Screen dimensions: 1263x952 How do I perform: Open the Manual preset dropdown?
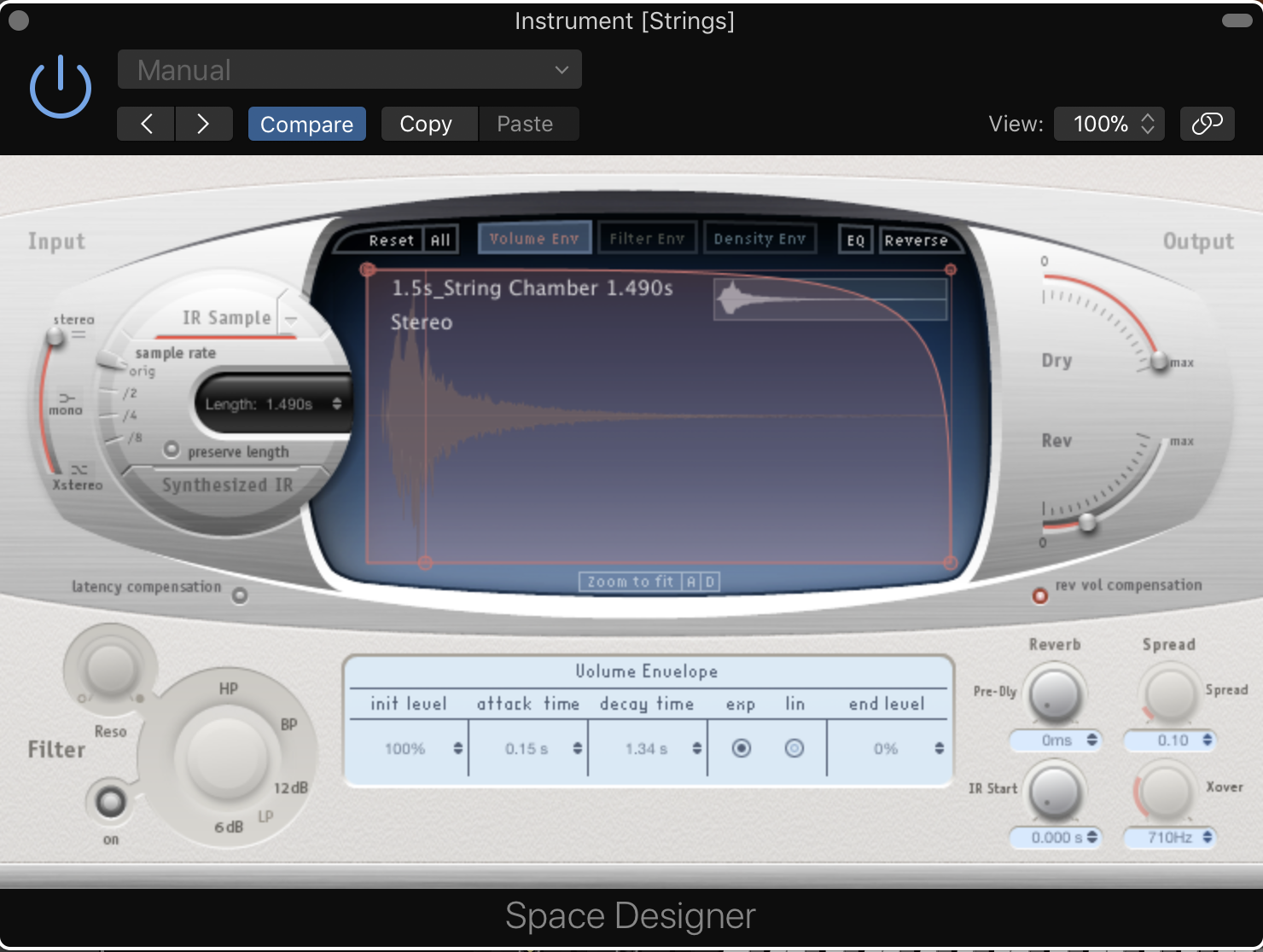click(x=350, y=70)
